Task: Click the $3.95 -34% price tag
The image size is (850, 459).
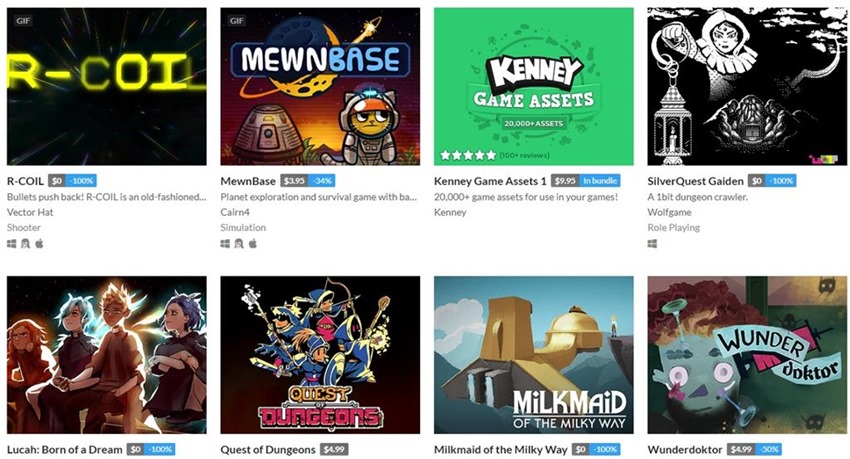Action: [308, 181]
